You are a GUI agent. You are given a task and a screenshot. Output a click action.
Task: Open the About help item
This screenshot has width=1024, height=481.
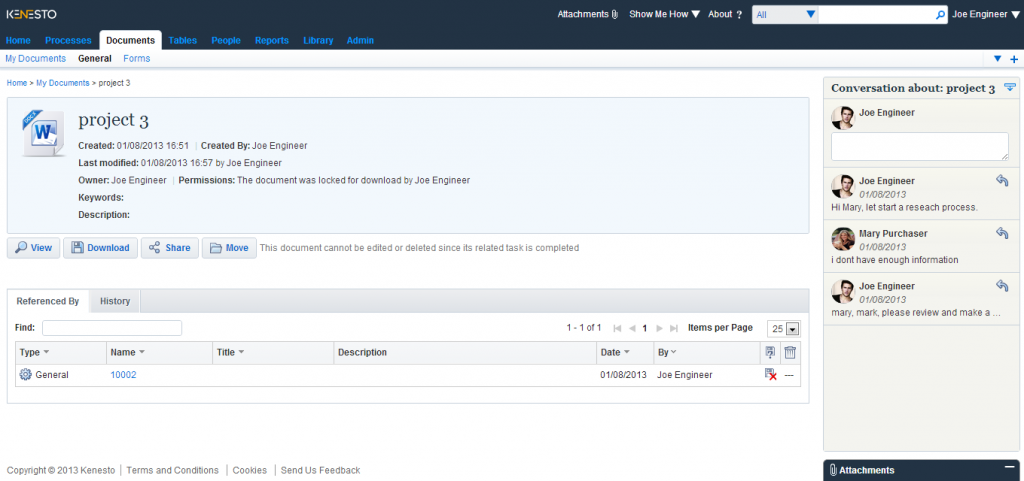[x=725, y=14]
